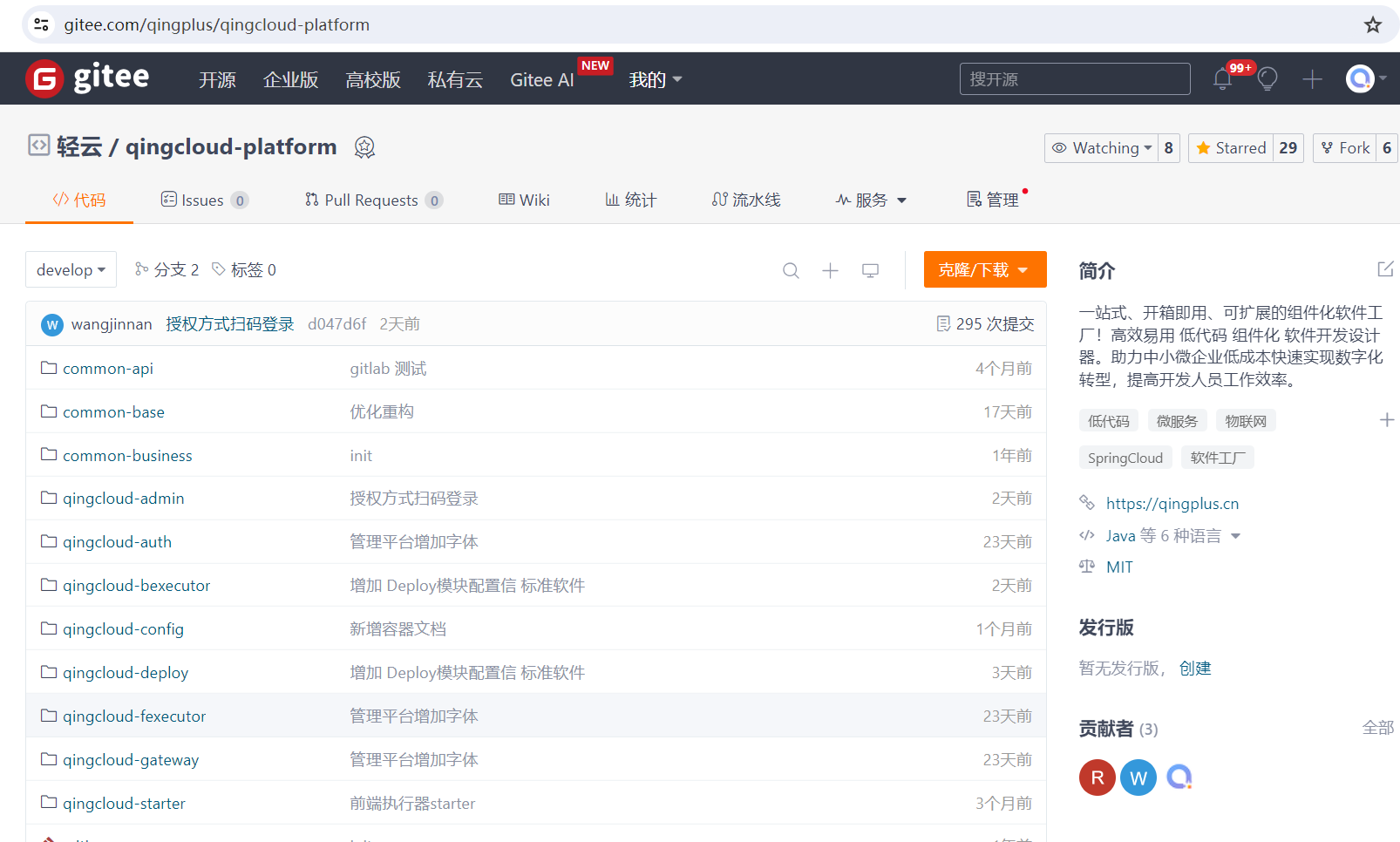Open 高校版 in top navigation
The image size is (1400, 842).
pos(373,79)
